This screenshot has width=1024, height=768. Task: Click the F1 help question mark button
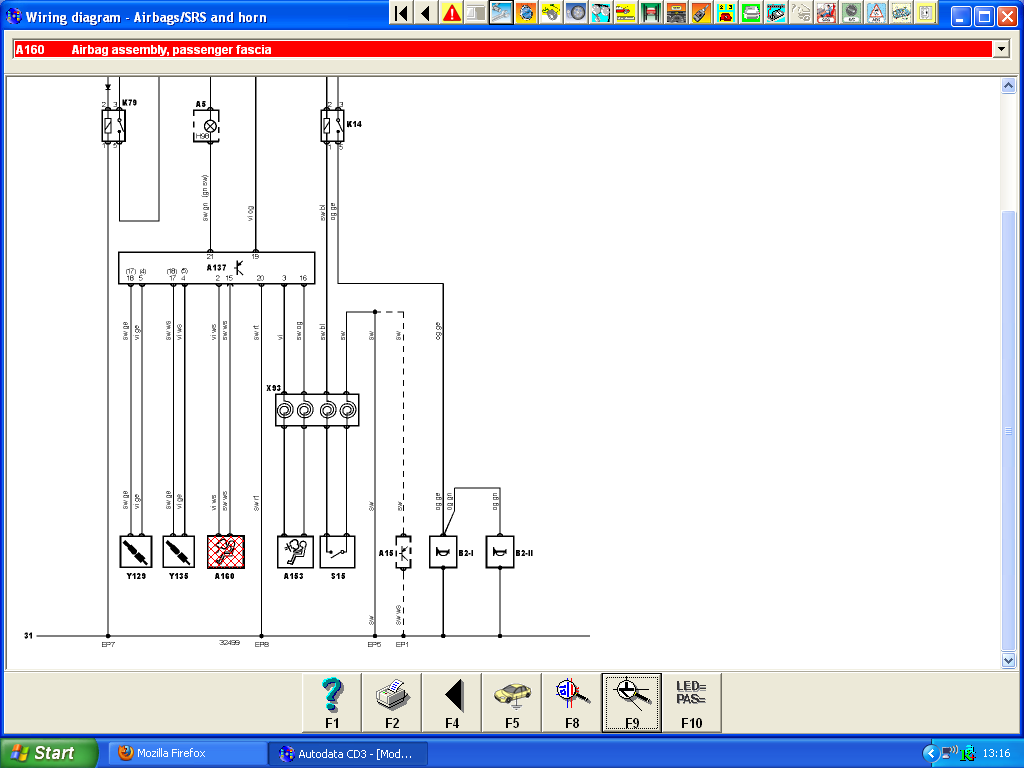coord(332,703)
